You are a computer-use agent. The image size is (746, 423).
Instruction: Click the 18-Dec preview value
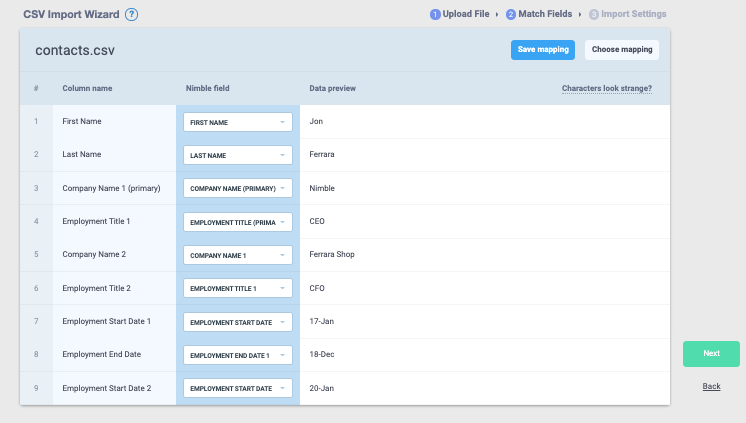322,354
